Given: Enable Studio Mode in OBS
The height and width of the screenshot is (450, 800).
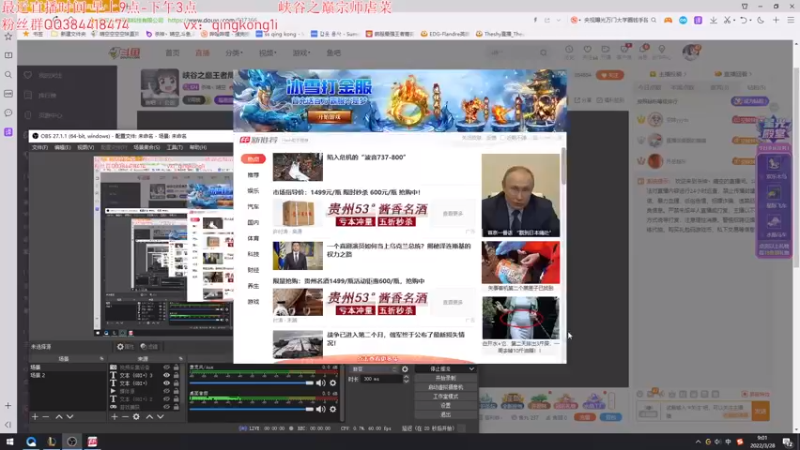Looking at the screenshot, I should tap(445, 396).
